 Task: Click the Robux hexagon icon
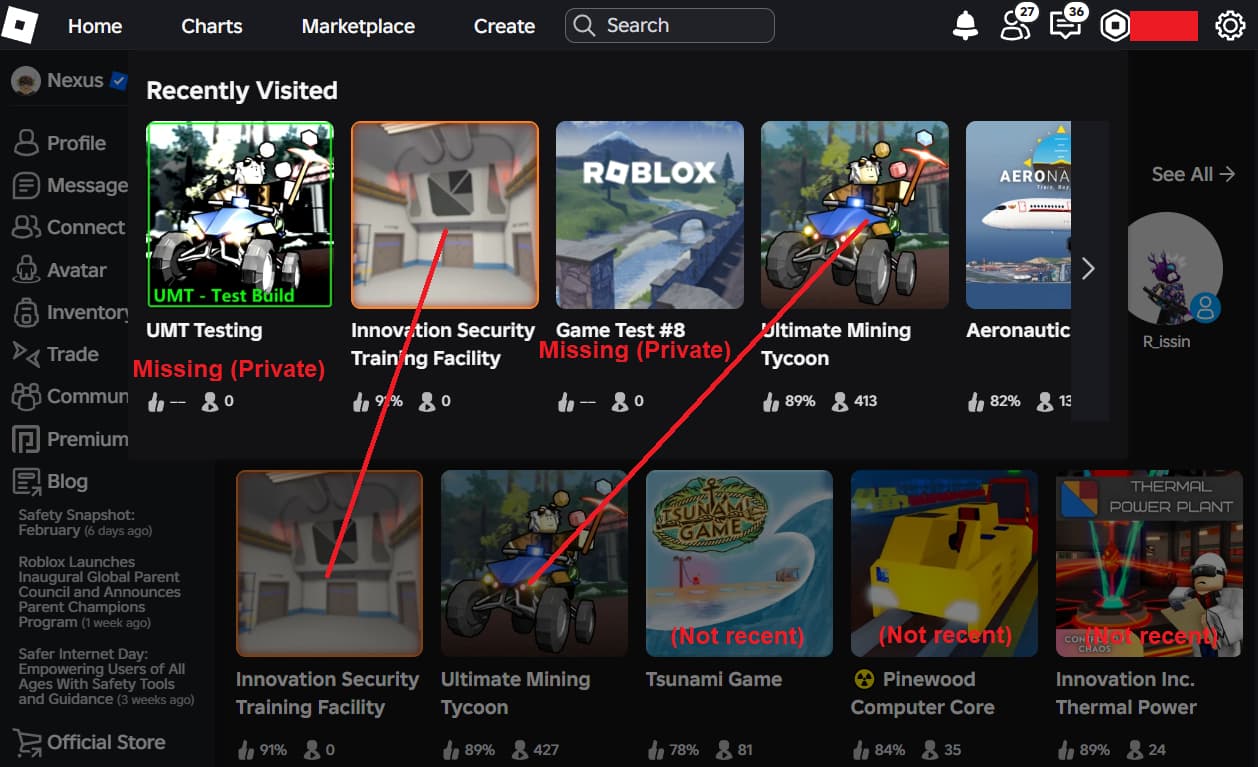point(1114,26)
